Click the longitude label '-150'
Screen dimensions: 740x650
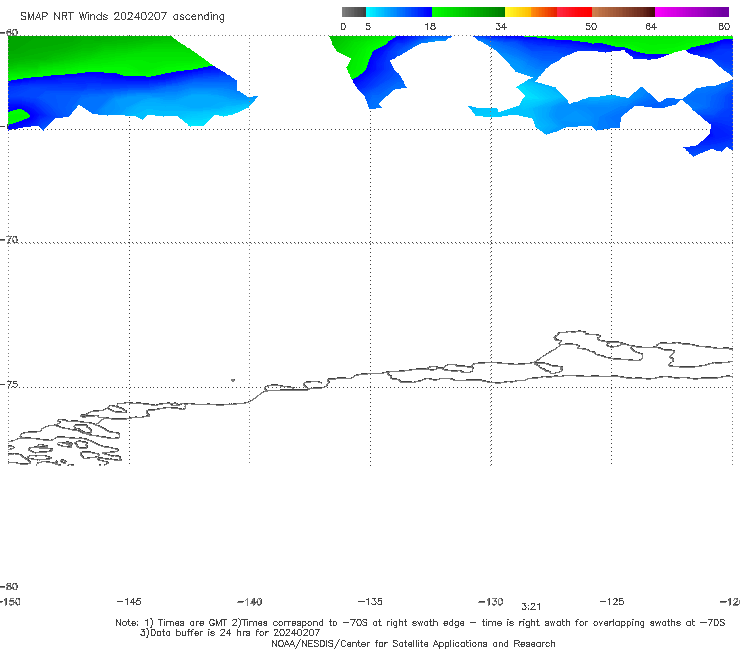coord(10,601)
